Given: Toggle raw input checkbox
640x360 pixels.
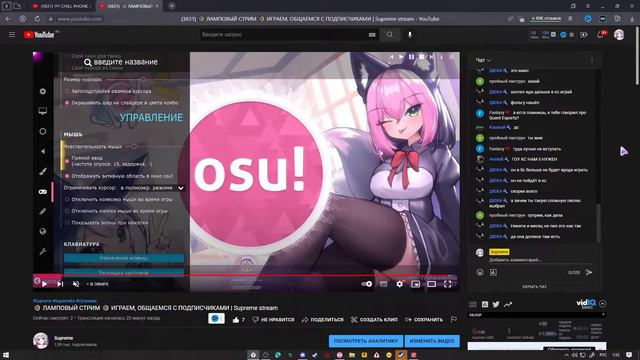Looking at the screenshot, I should tap(67, 160).
